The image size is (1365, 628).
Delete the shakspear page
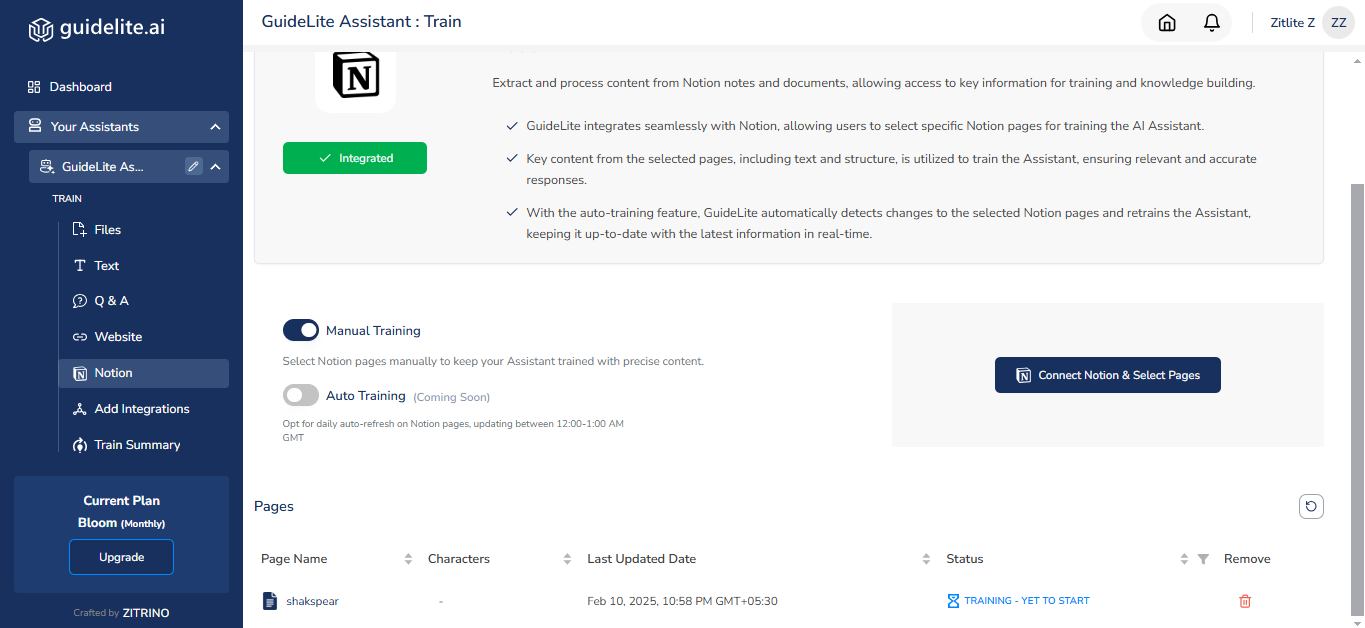pos(1245,601)
